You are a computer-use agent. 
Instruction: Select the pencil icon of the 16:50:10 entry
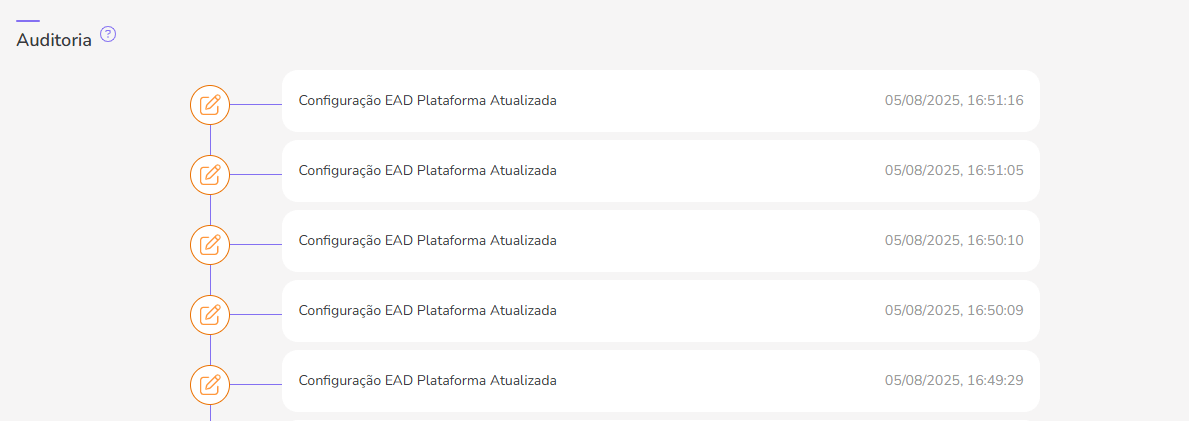click(x=210, y=244)
